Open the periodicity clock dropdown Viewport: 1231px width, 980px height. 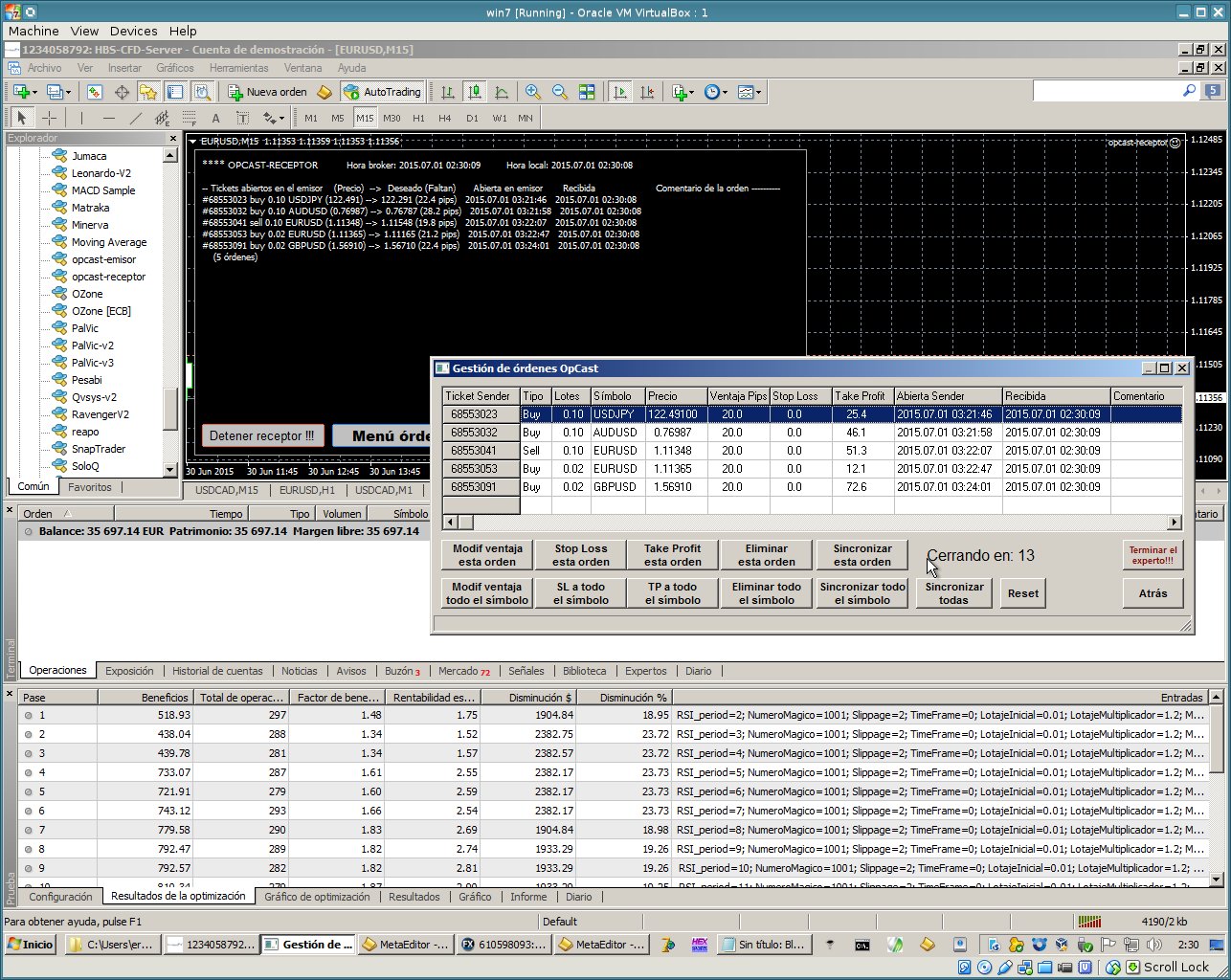point(715,92)
